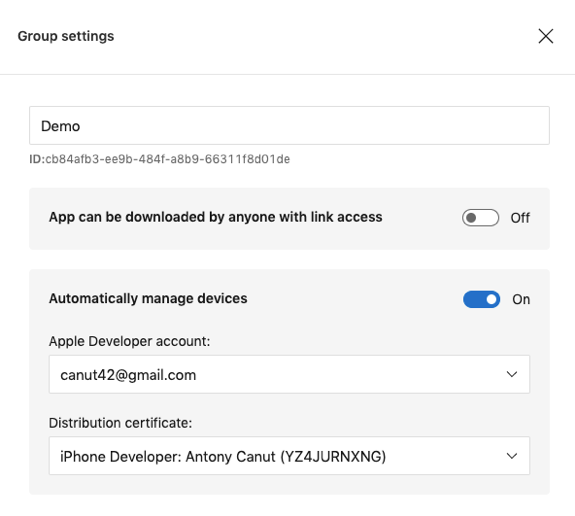Disable the Automatically manage devices switch
The width and height of the screenshot is (575, 516).
tap(481, 299)
